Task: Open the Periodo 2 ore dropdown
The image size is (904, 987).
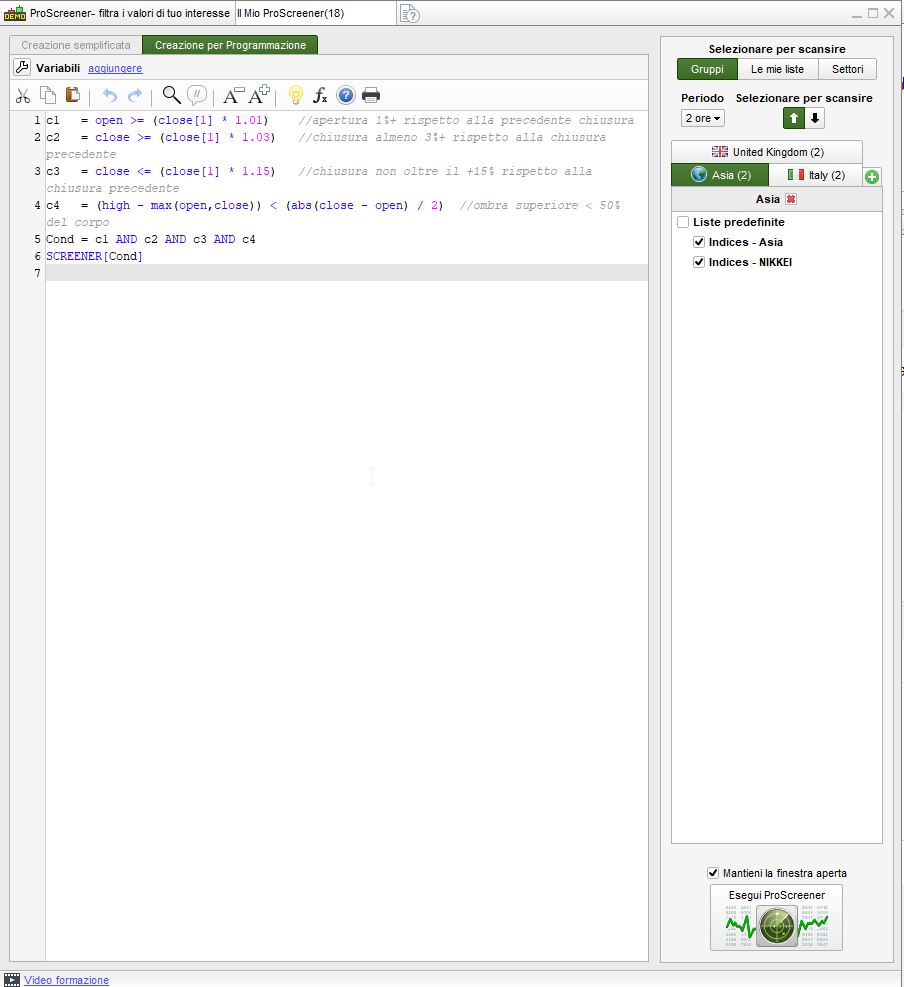Action: 703,118
